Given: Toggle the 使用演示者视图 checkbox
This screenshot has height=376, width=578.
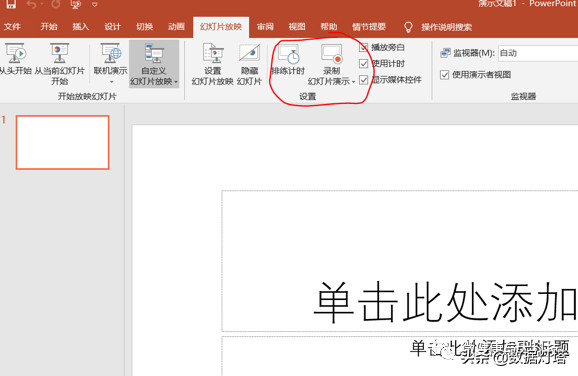Looking at the screenshot, I should (x=445, y=75).
